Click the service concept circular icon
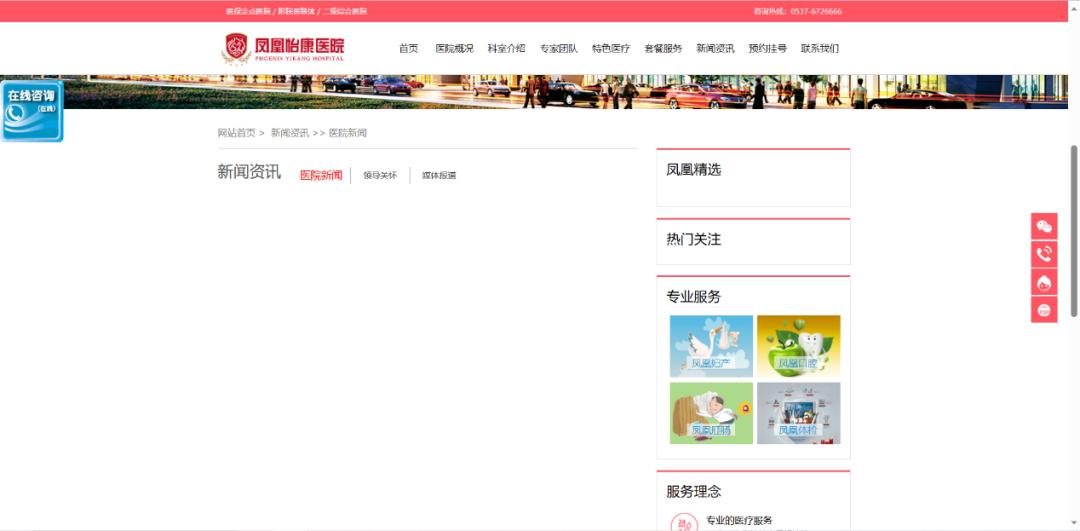The height and width of the screenshot is (531, 1080). (x=683, y=523)
